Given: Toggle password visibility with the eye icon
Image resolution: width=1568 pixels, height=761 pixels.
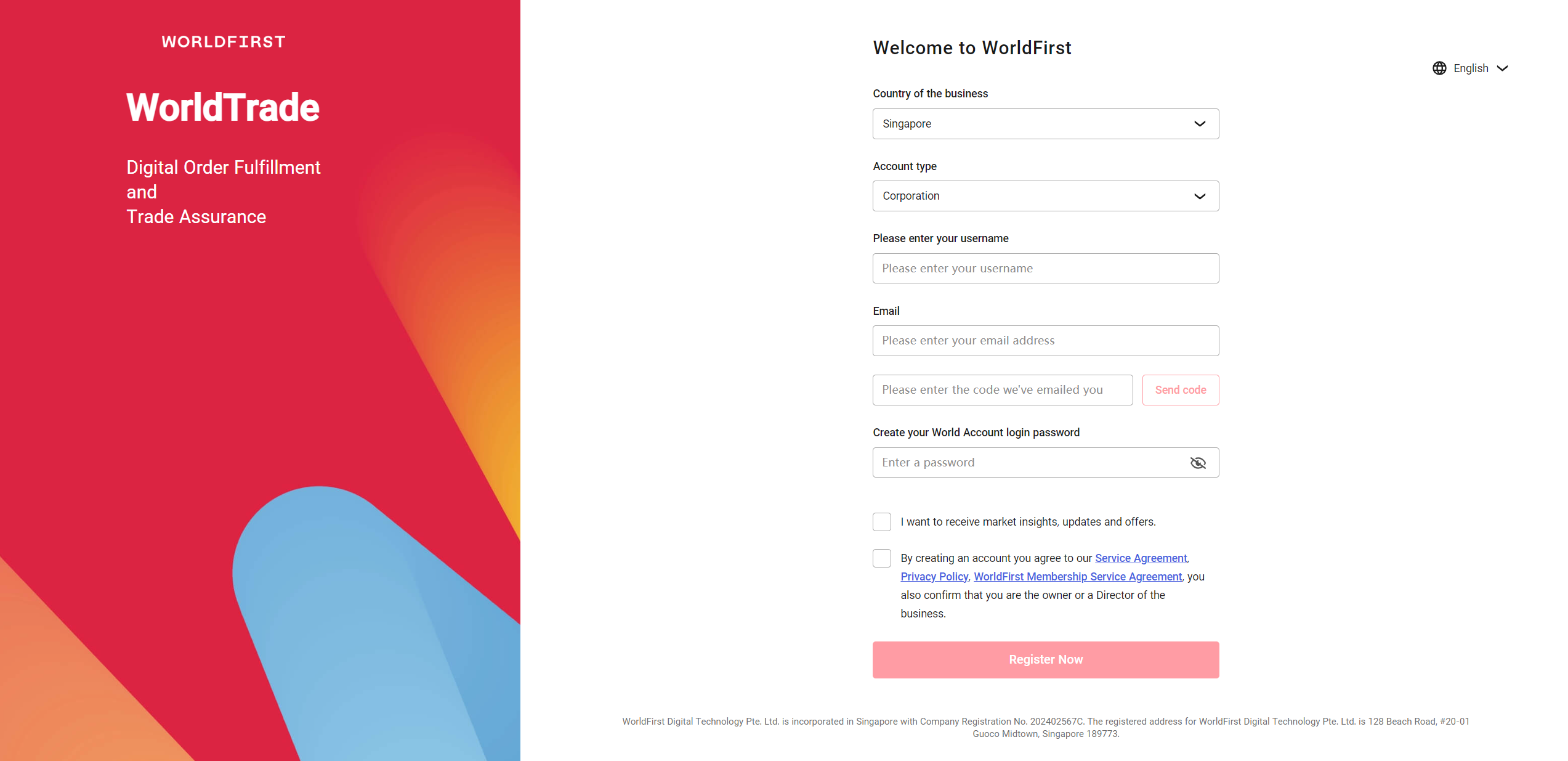Looking at the screenshot, I should (x=1198, y=462).
